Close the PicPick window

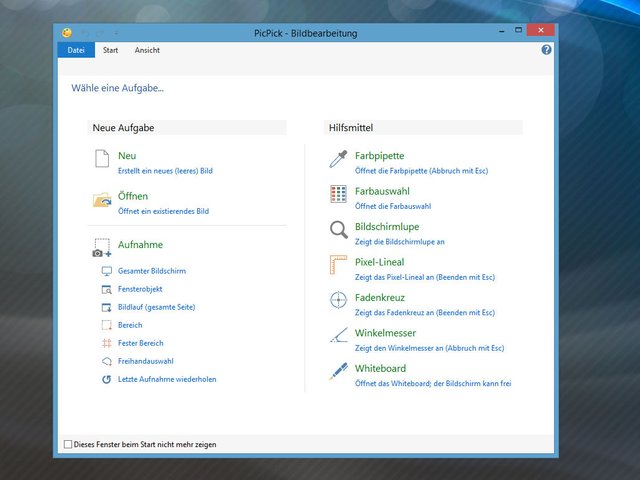[x=540, y=30]
